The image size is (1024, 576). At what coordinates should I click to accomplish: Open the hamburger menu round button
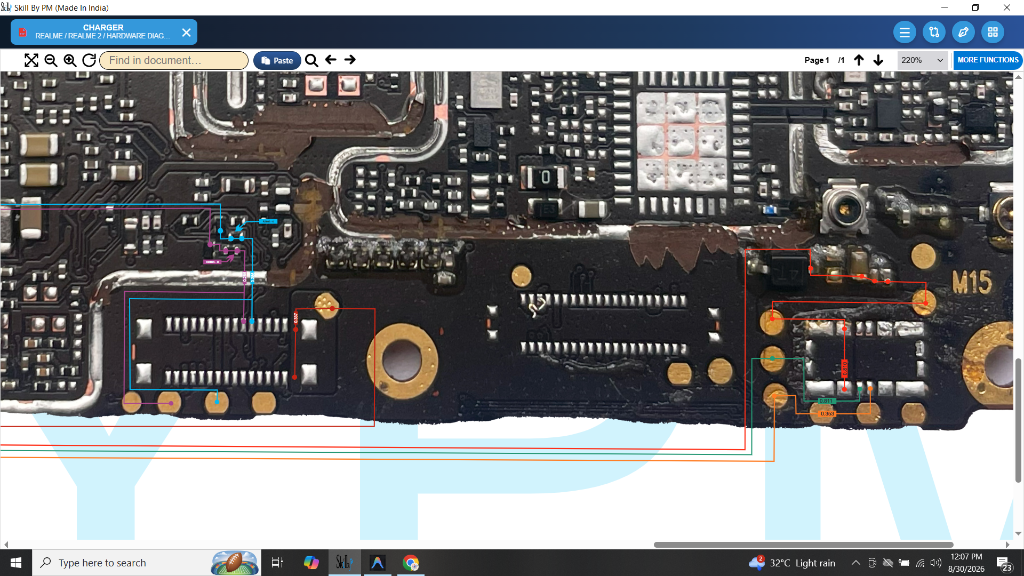coord(904,32)
